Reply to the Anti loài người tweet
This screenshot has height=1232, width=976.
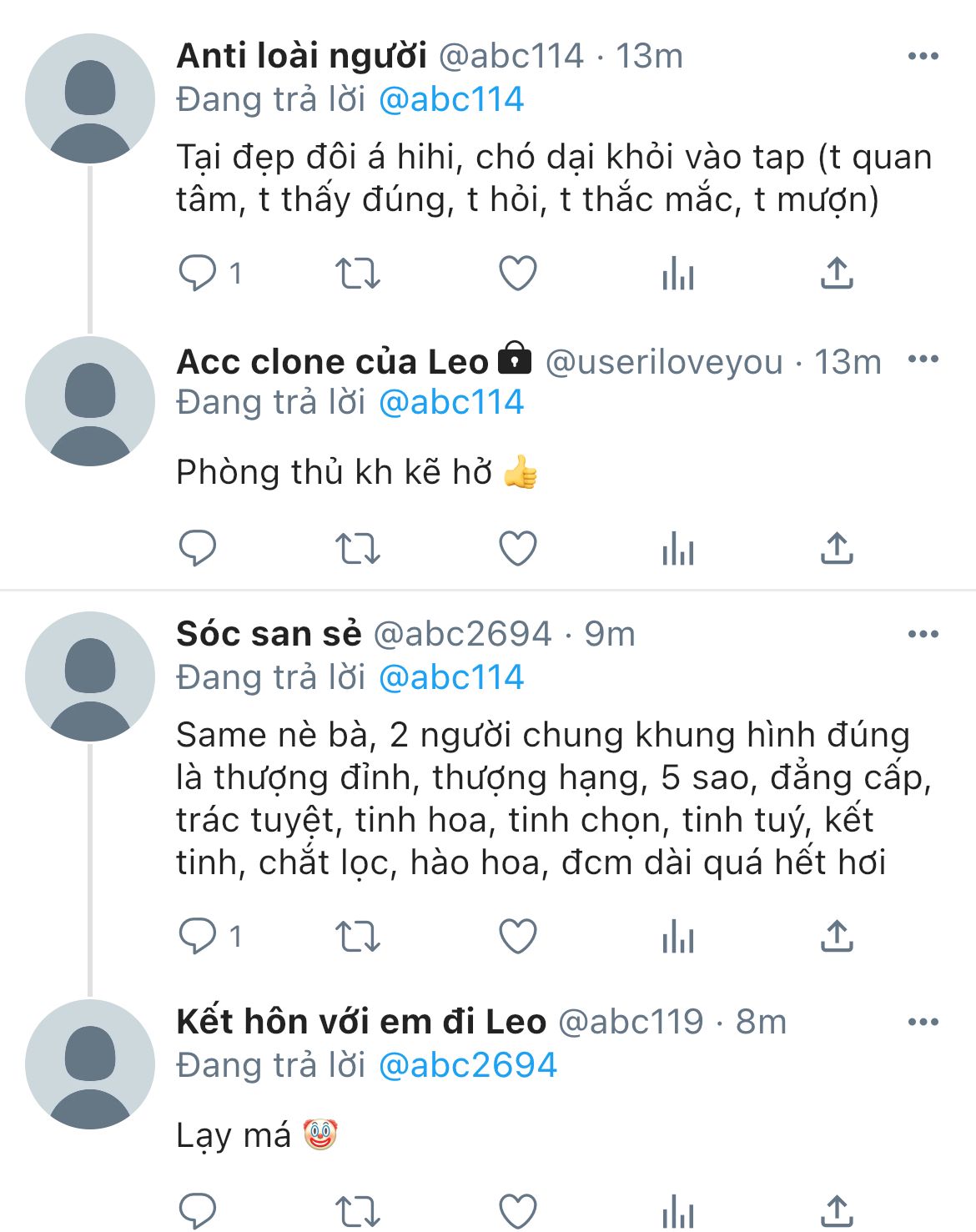(x=198, y=273)
